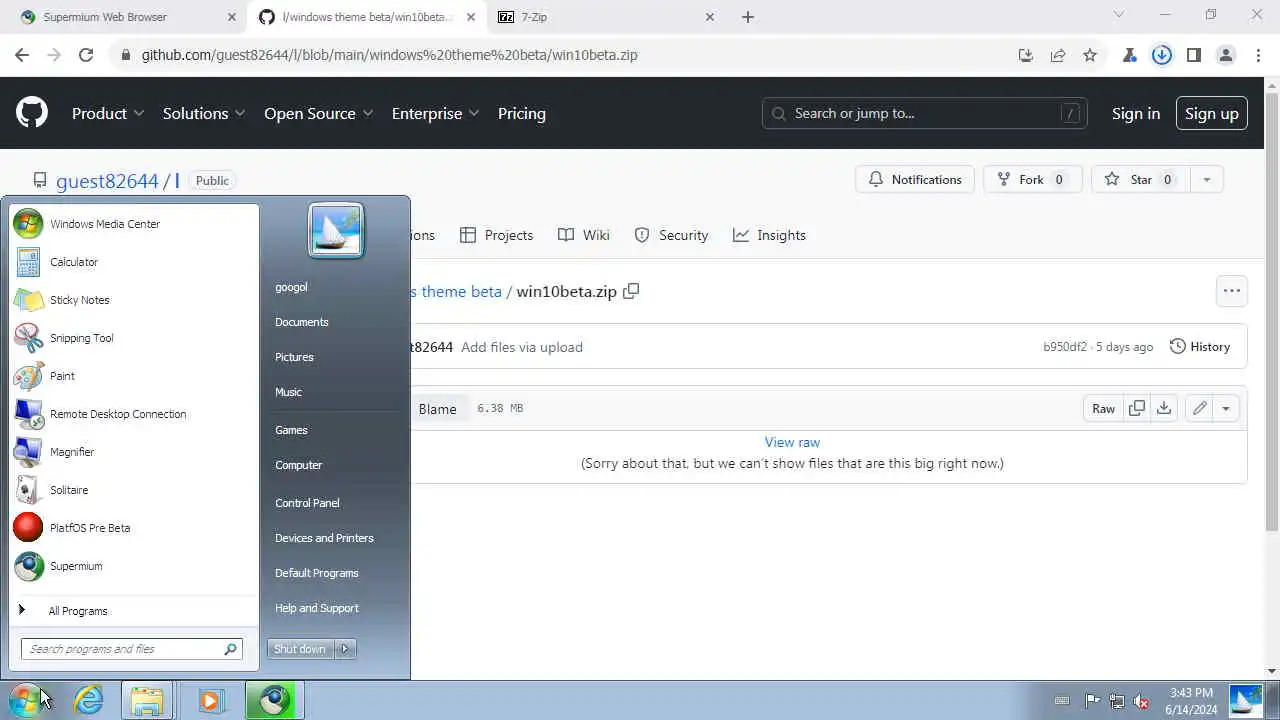The width and height of the screenshot is (1280, 720).
Task: Toggle the browser side panel icon
Action: point(1194,55)
